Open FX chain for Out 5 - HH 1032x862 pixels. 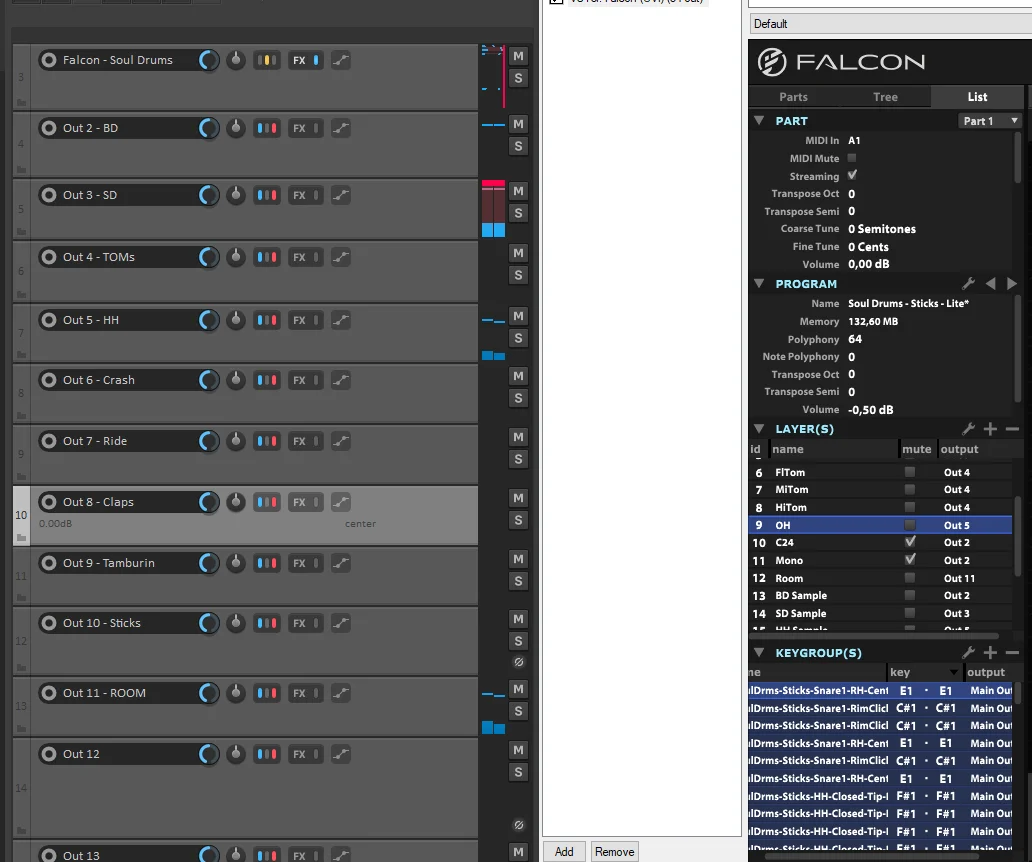click(299, 320)
